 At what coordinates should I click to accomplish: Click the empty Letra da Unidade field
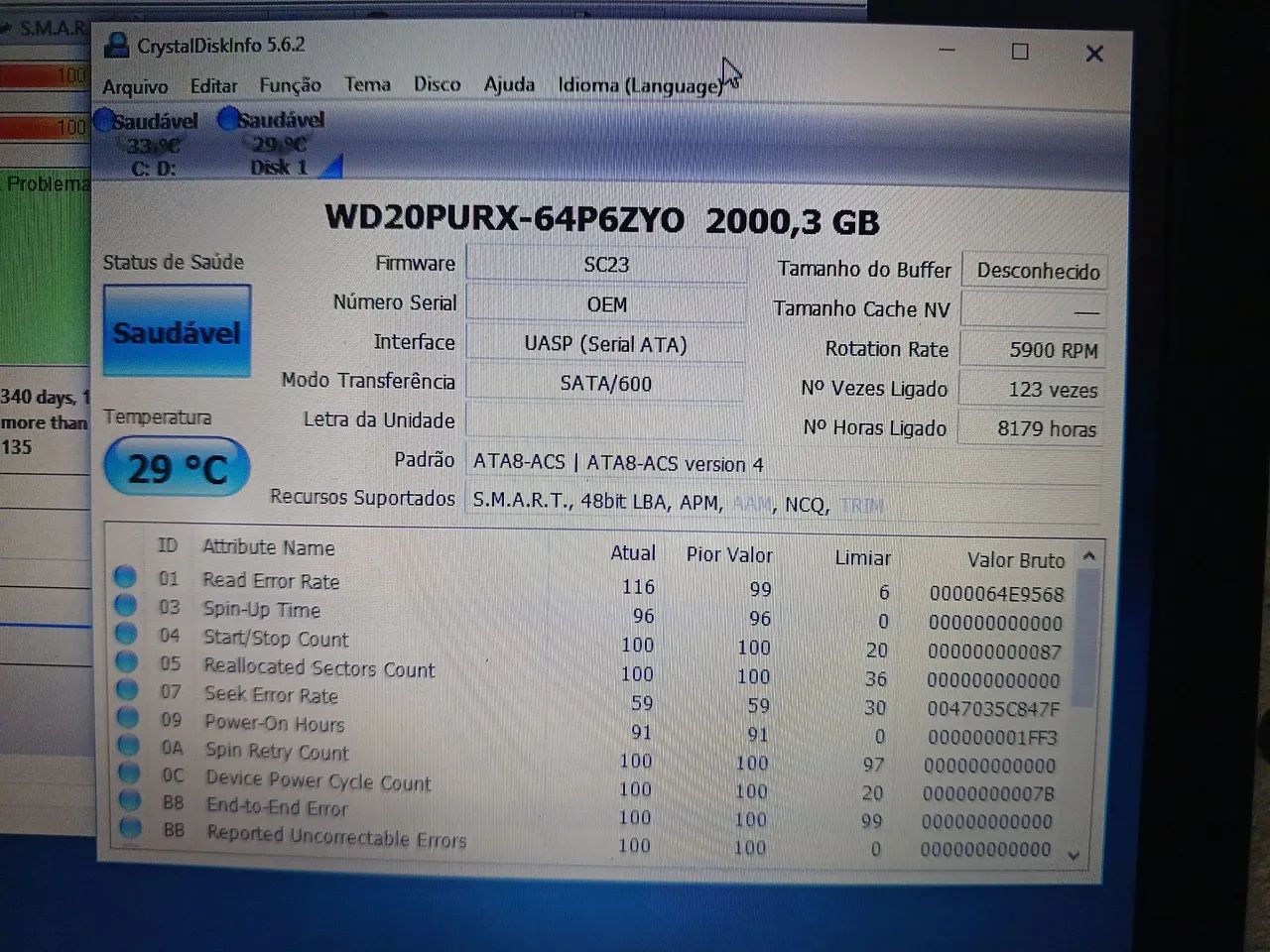pos(605,420)
